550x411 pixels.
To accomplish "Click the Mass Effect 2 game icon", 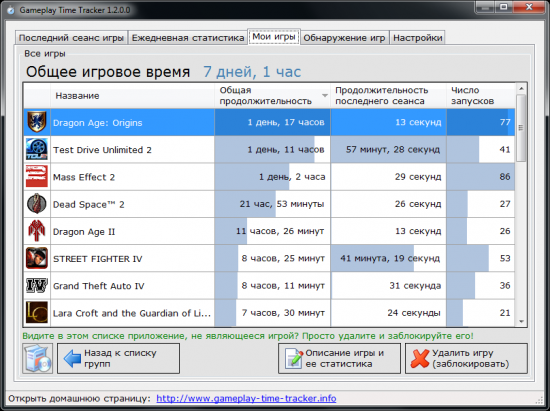I will (37, 176).
